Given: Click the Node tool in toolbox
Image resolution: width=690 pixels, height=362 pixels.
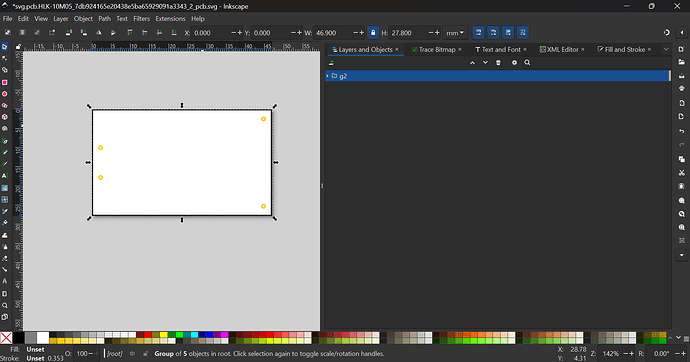Looking at the screenshot, I should tap(5, 59).
